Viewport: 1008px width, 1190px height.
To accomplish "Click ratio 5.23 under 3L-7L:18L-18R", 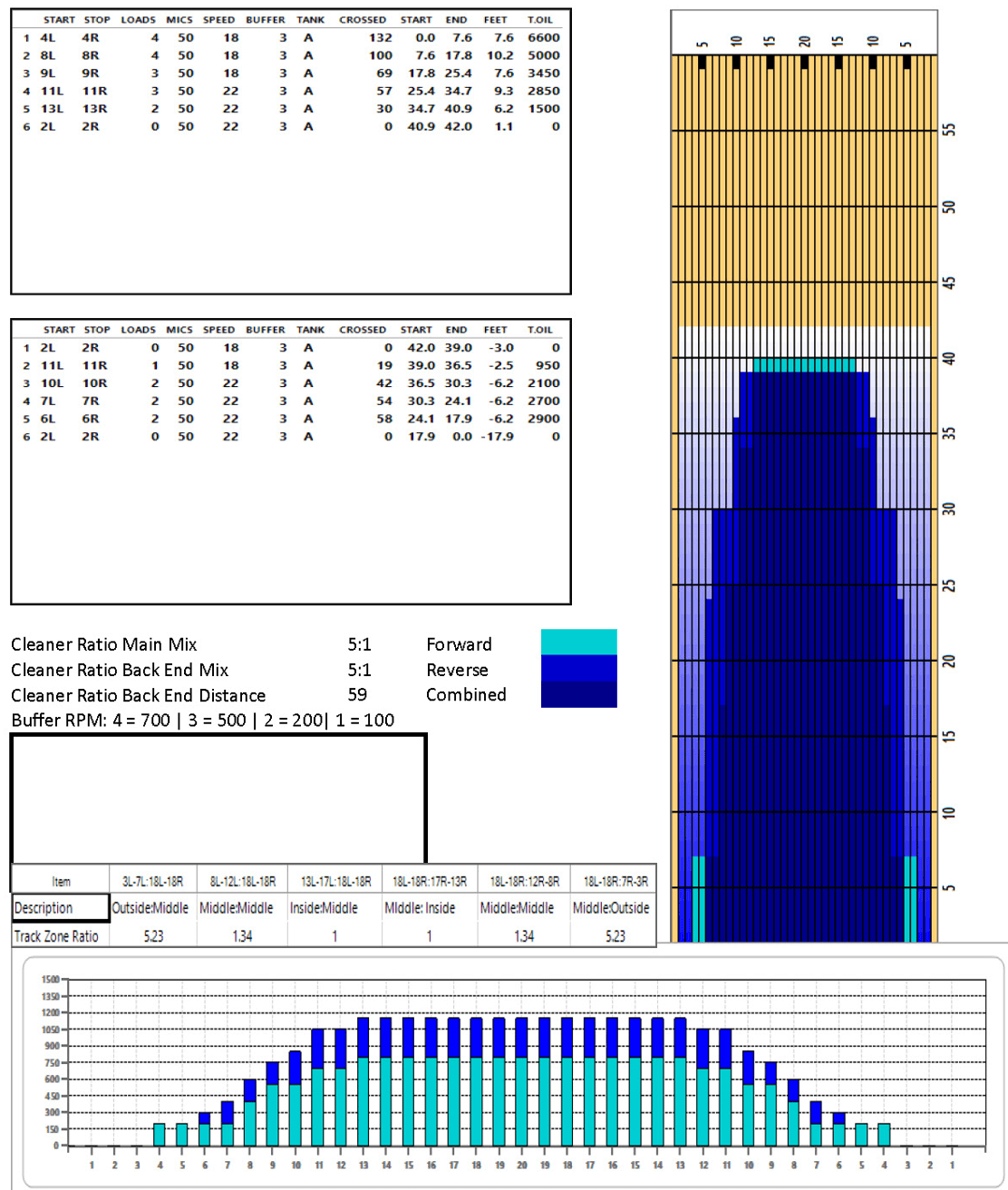I will click(153, 936).
